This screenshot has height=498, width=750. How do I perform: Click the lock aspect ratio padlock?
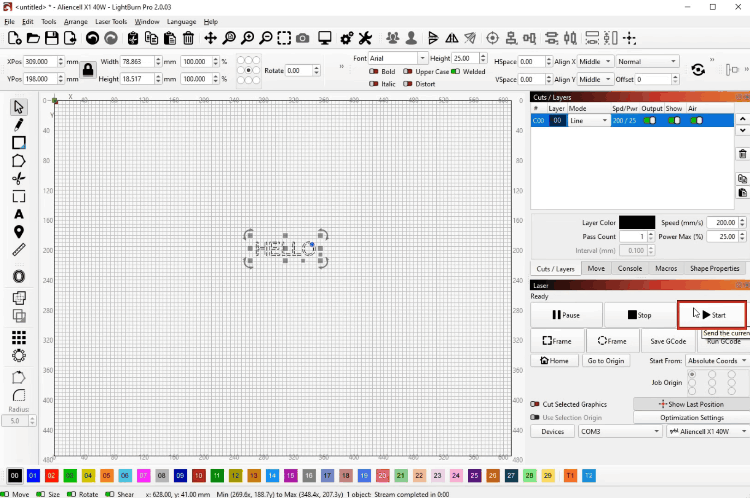coord(88,70)
